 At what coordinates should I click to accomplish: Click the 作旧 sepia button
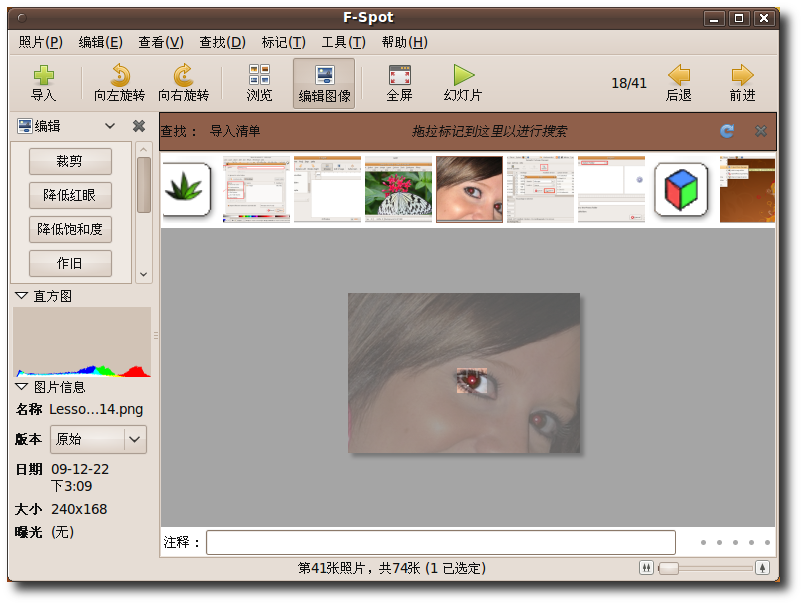70,263
